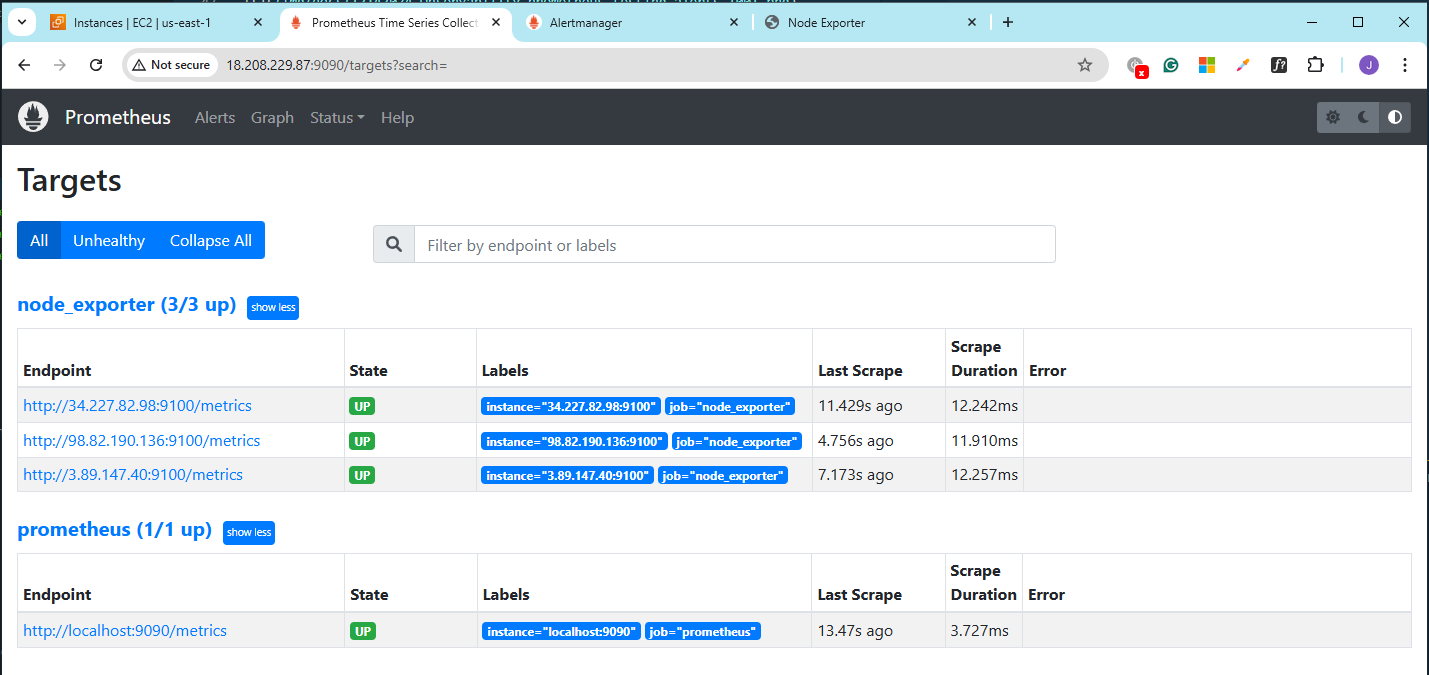Select the half-circle browser-preferred theme button
Screen dimensions: 1429x675
coord(1395,117)
